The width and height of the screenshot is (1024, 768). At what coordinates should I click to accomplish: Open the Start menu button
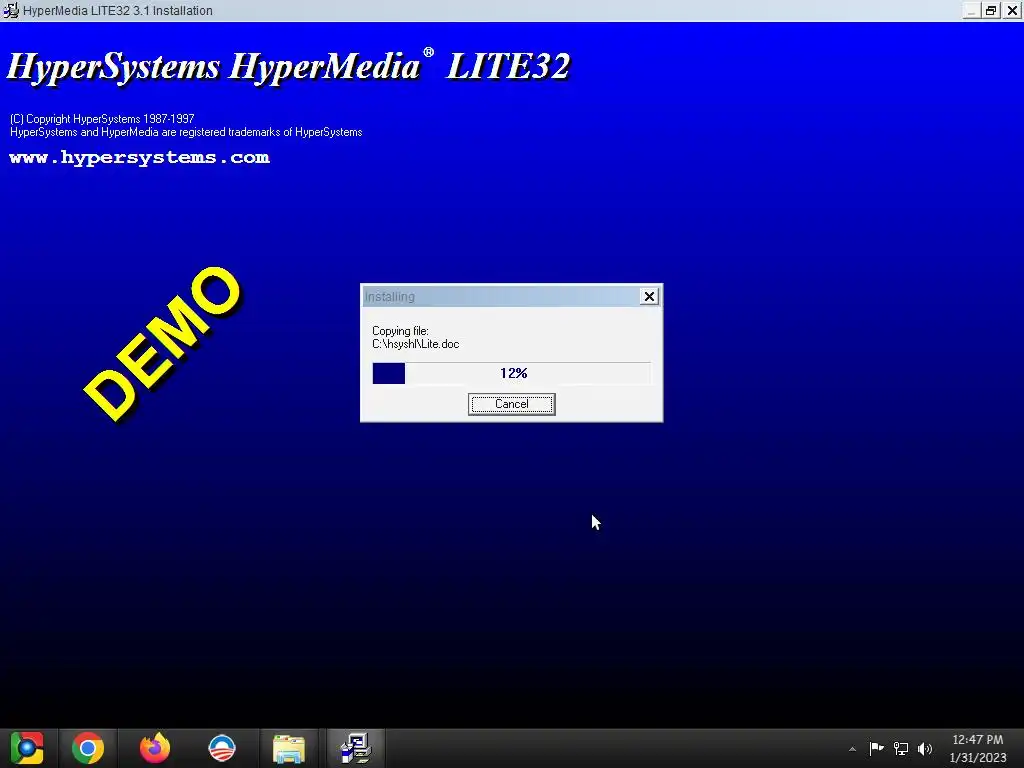pyautogui.click(x=27, y=748)
